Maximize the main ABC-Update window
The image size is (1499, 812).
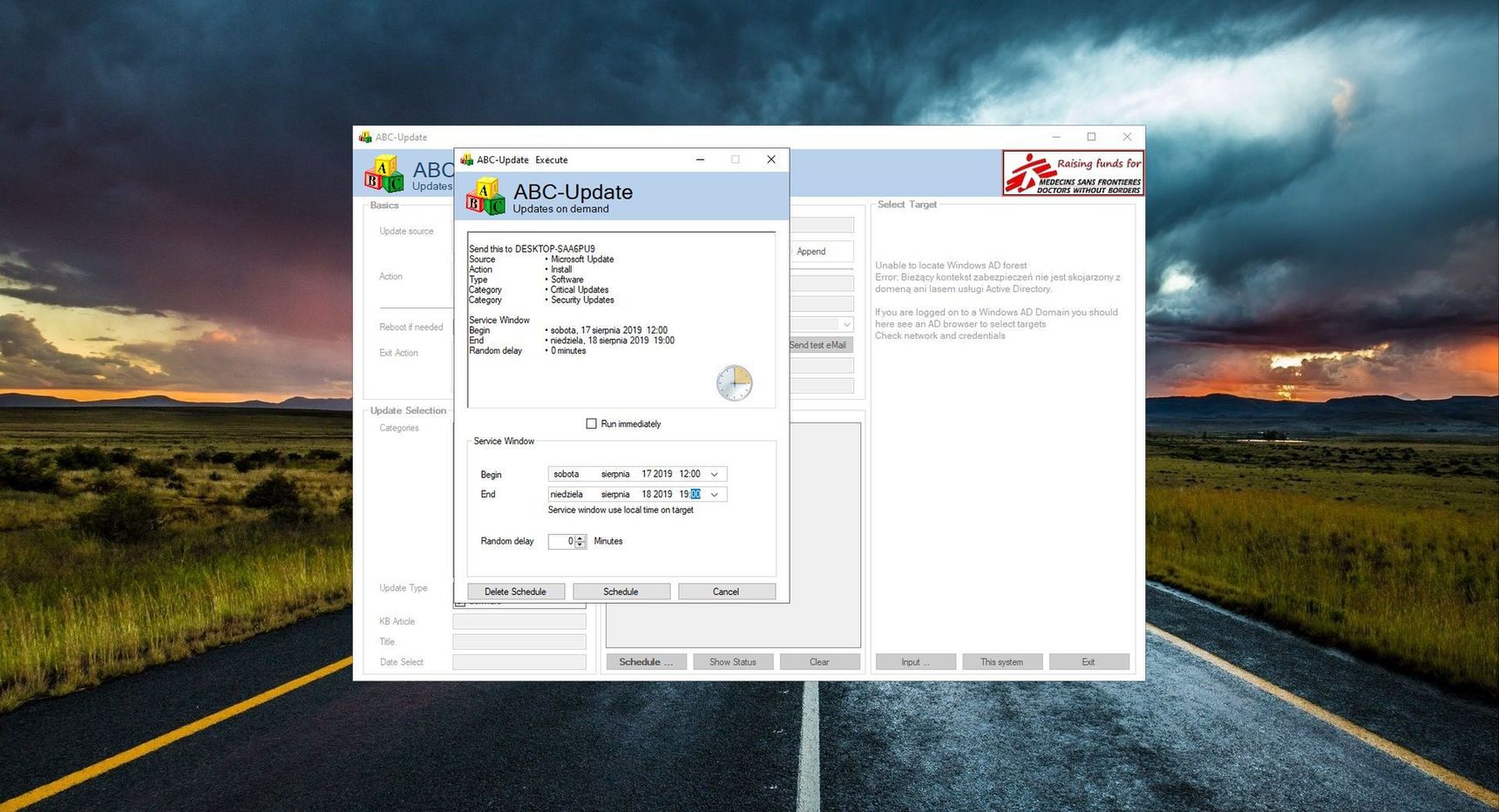tap(1091, 137)
